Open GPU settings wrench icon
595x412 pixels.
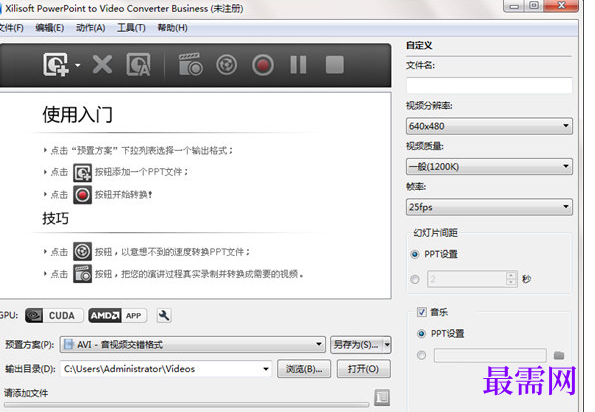pyautogui.click(x=164, y=315)
